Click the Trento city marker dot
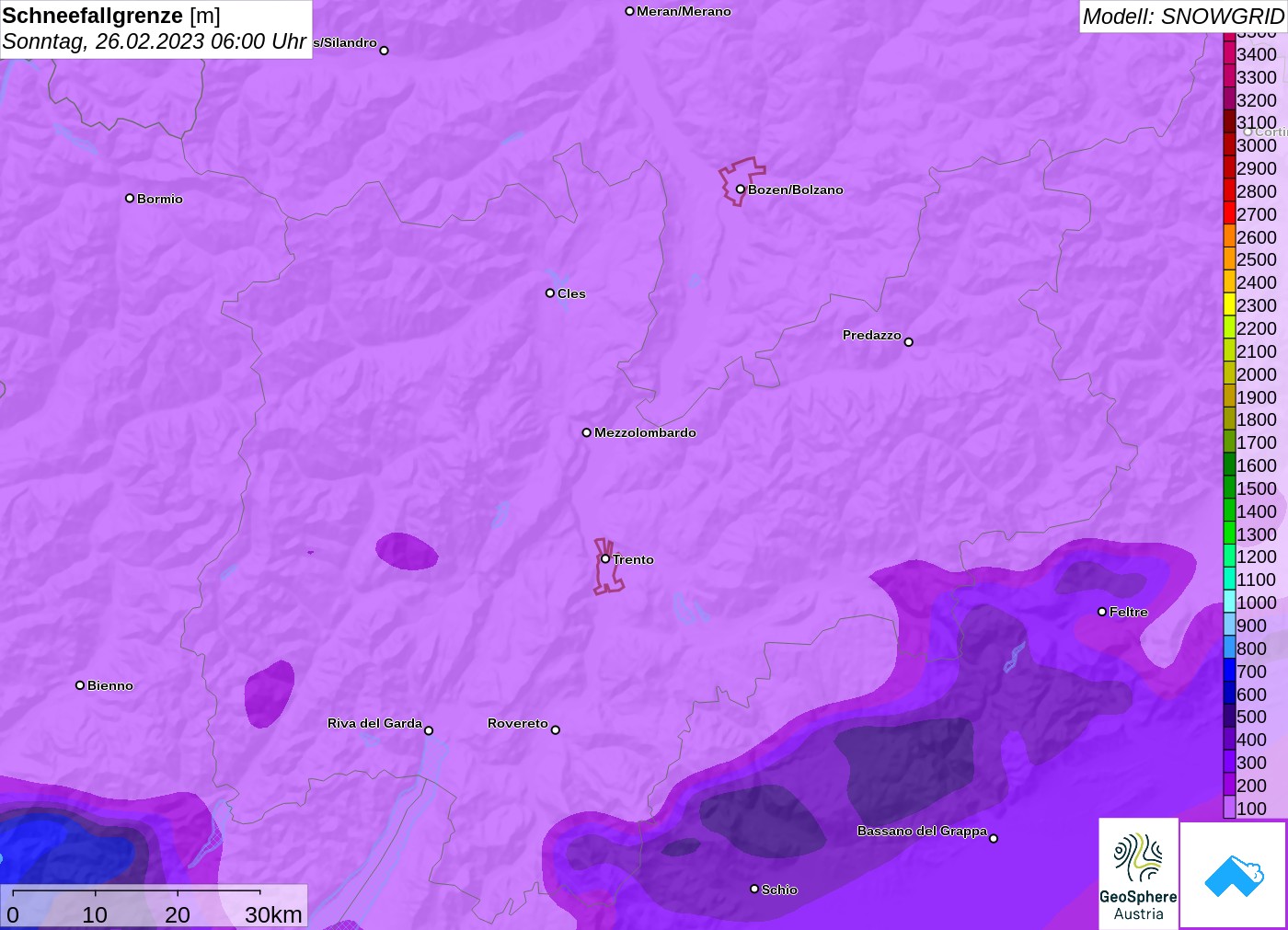Viewport: 1288px width, 930px height. click(x=605, y=558)
